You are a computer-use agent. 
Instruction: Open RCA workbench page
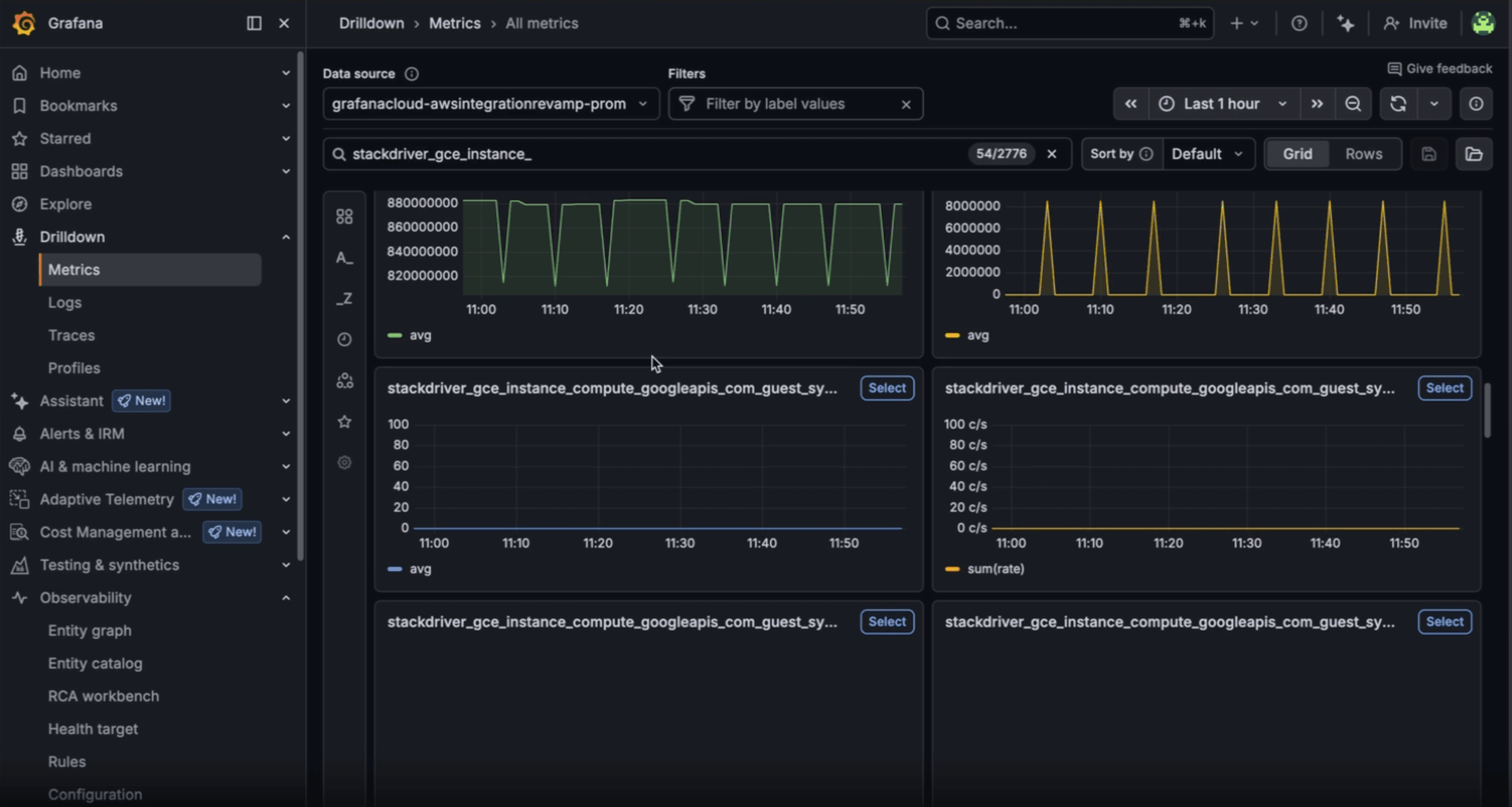click(x=103, y=697)
